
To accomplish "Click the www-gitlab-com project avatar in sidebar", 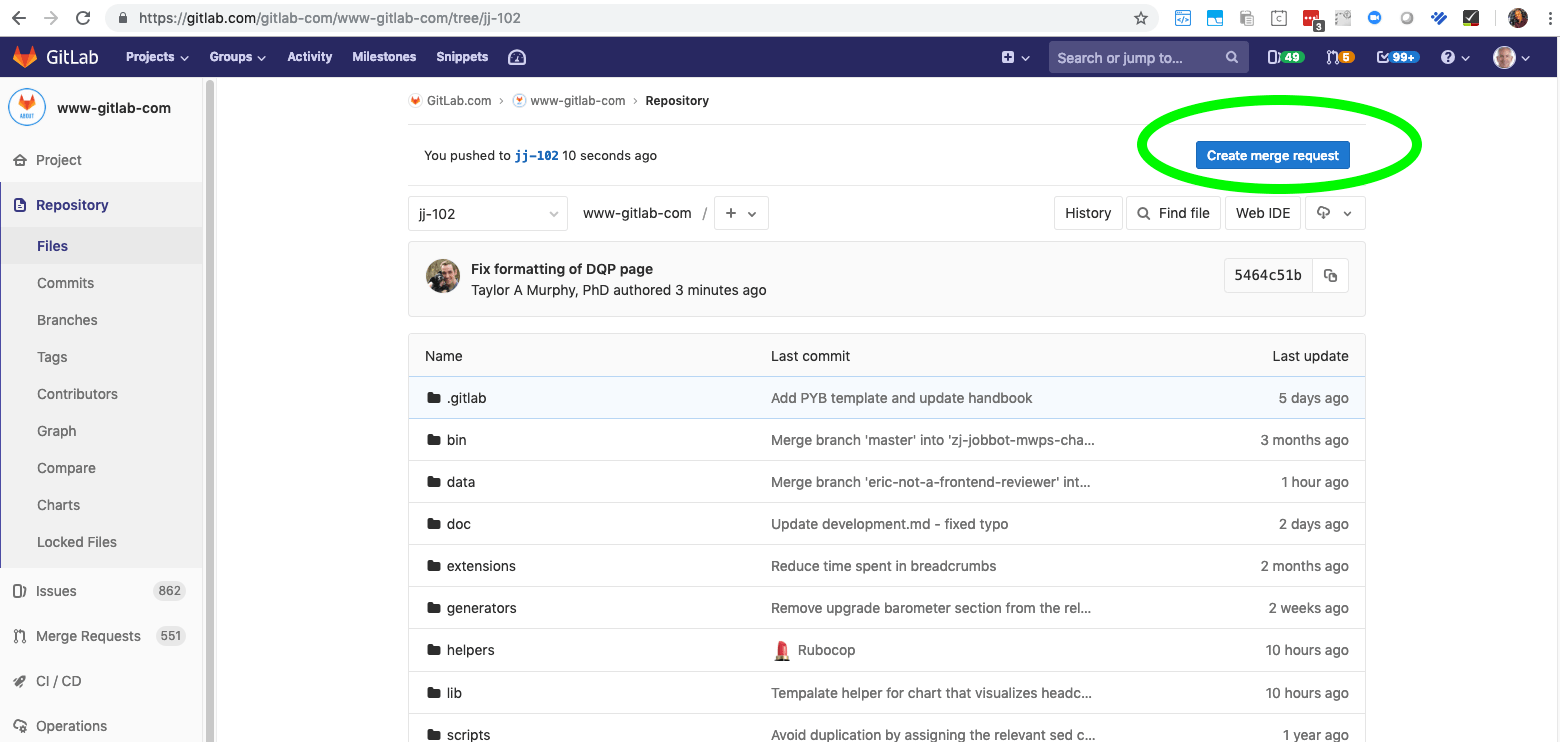I will (27, 107).
